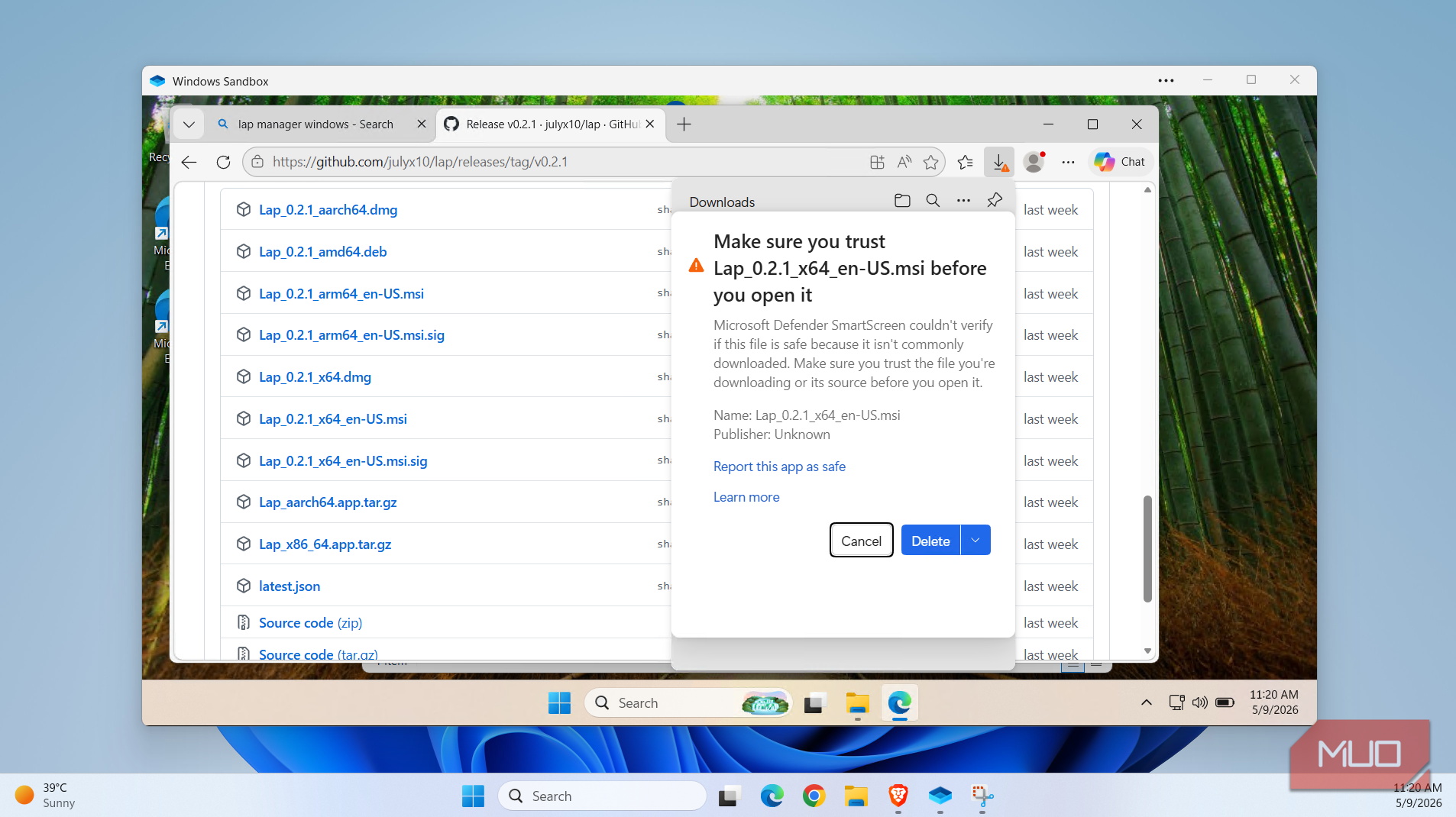
Task: Click the Learn more link
Action: (x=746, y=497)
